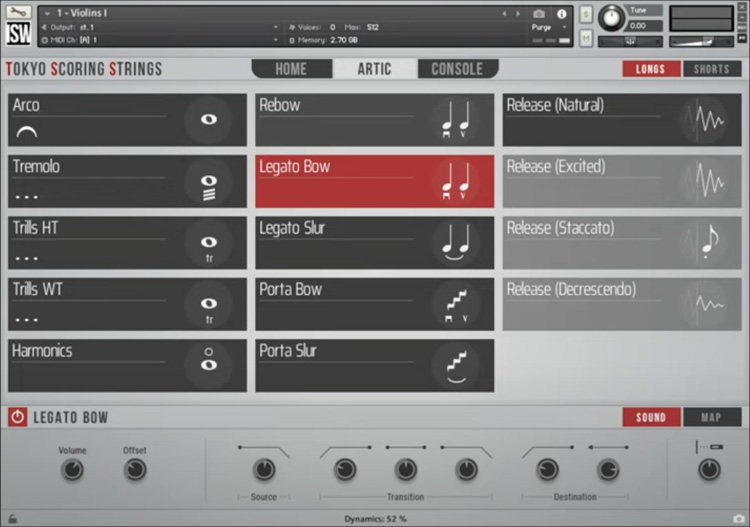Take a snapshot with camera icon in header
Screen dimensions: 750x527
tap(539, 14)
